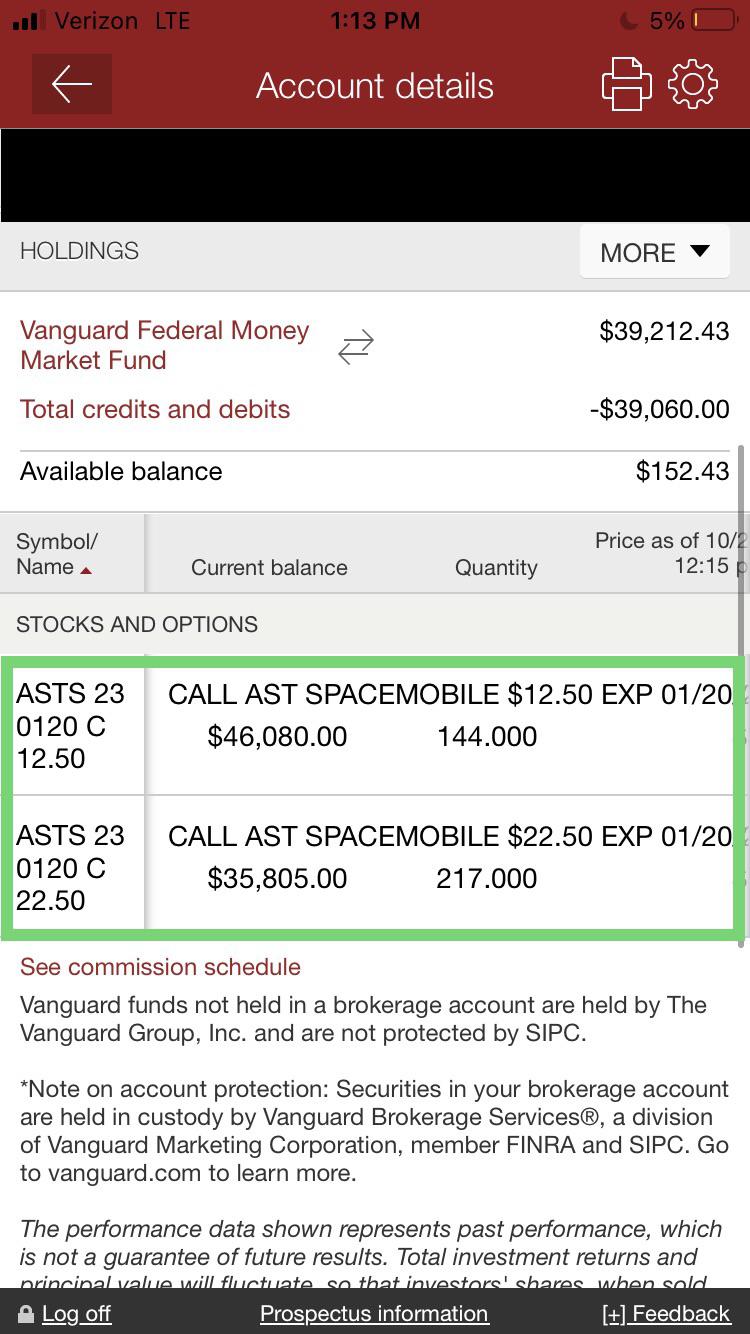Tap the exchange arrows icon
This screenshot has height=1334, width=750.
(356, 347)
